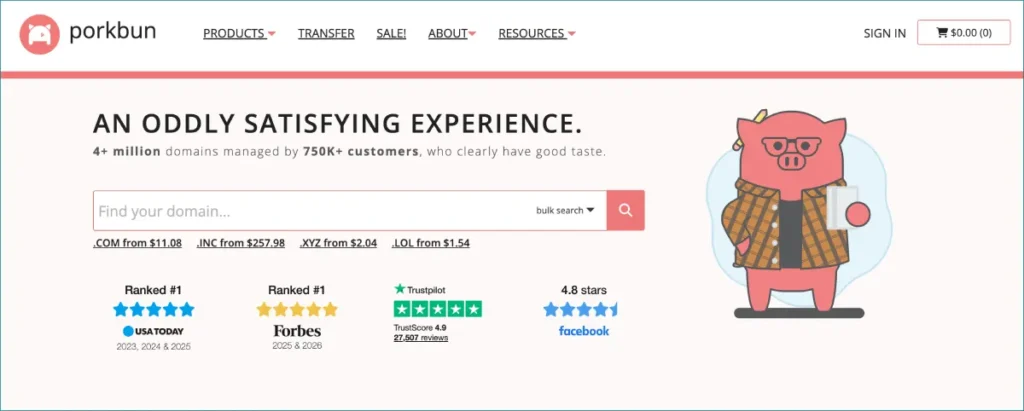Image resolution: width=1024 pixels, height=411 pixels.
Task: Open the RESOURCES dropdown menu
Action: pyautogui.click(x=537, y=33)
